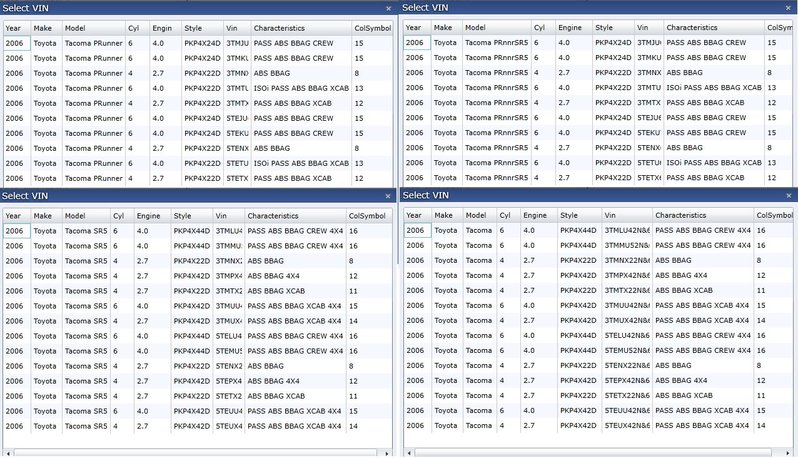Close the Select VIN window with full-length VINs
Viewport: 798px width, 458px height.
[x=789, y=195]
